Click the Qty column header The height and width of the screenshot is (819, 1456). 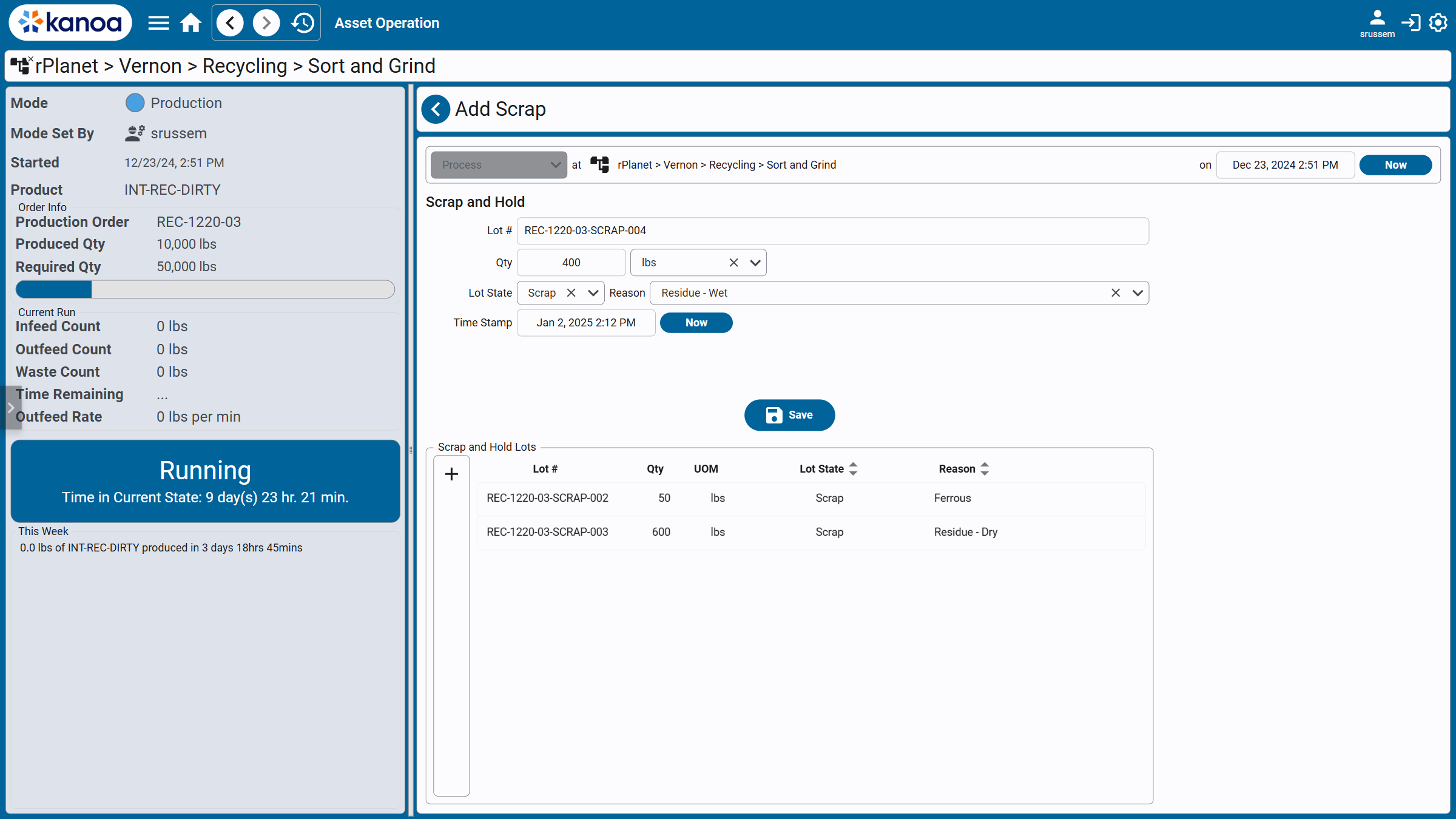coord(655,469)
